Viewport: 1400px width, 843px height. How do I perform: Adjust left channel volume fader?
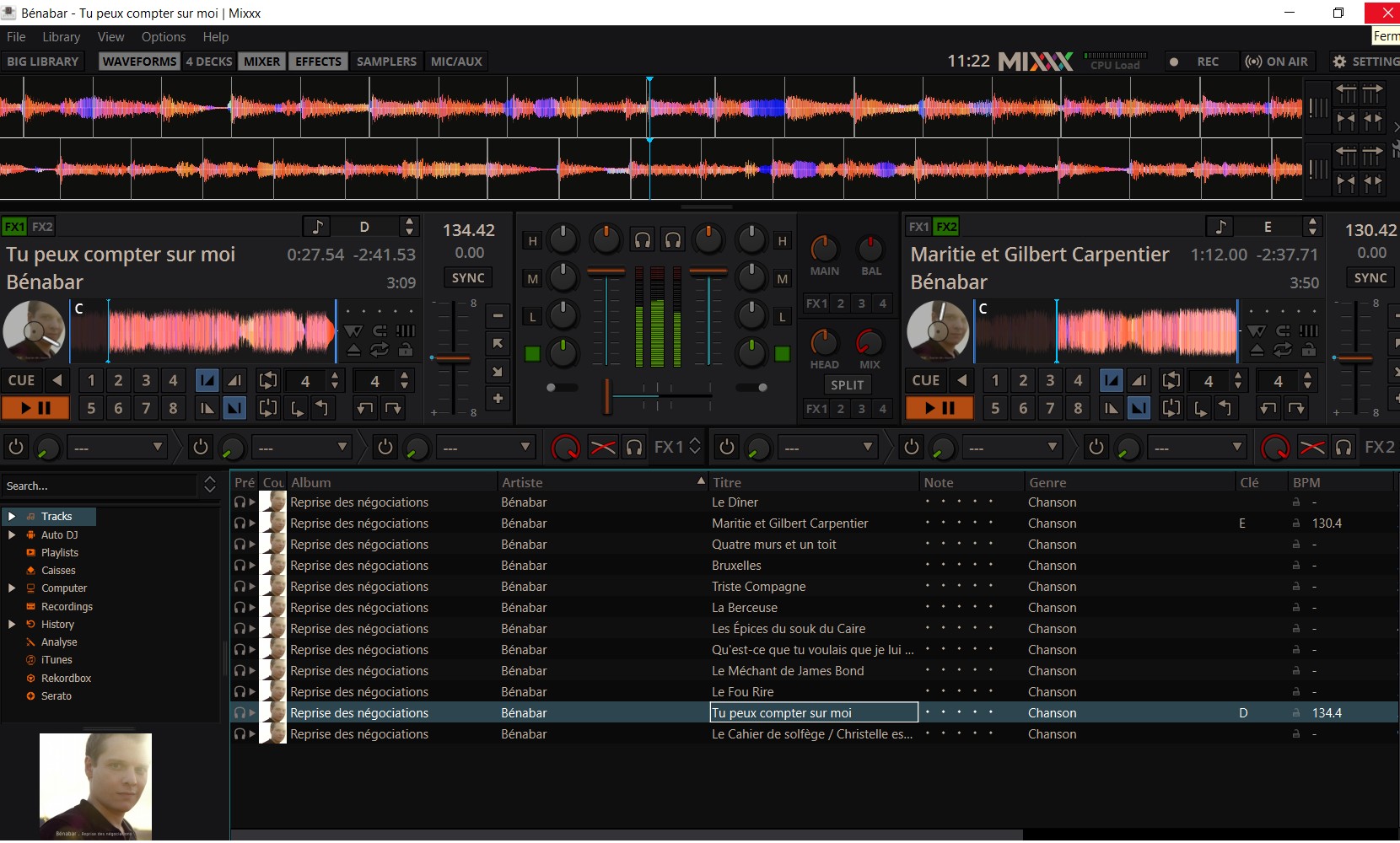pyautogui.click(x=606, y=272)
